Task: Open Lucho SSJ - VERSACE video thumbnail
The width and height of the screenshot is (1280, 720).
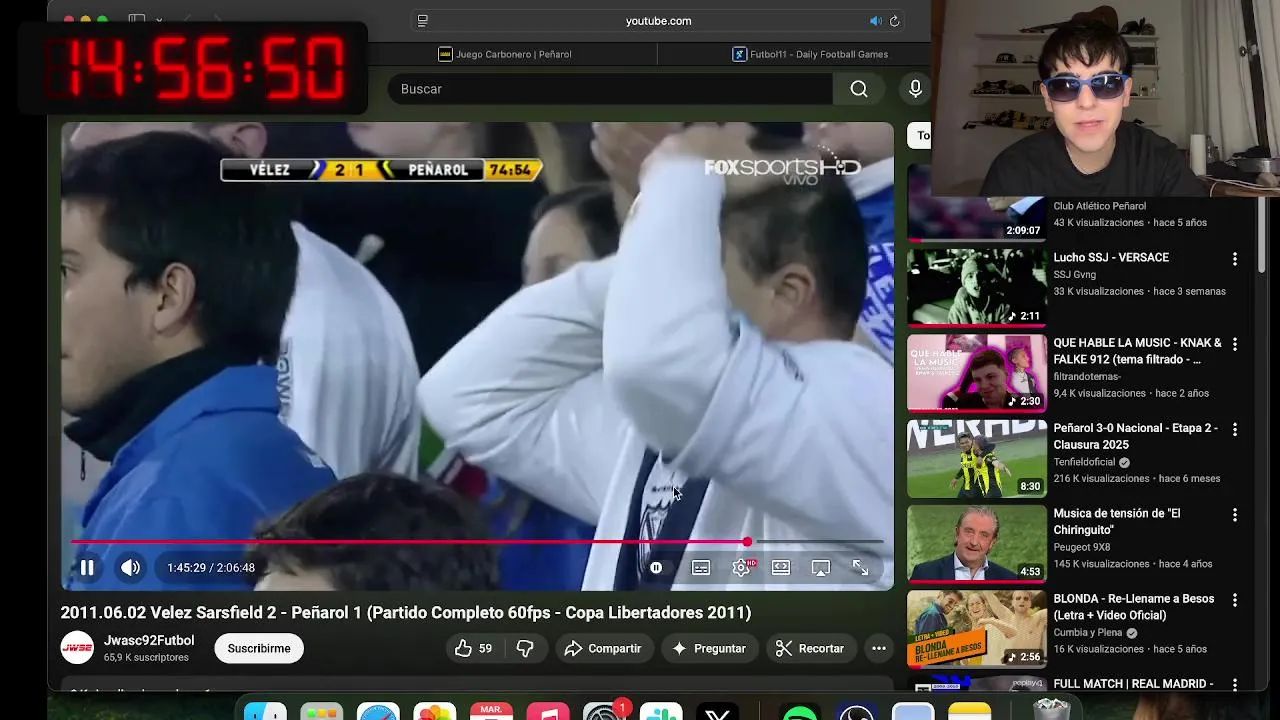Action: 976,287
